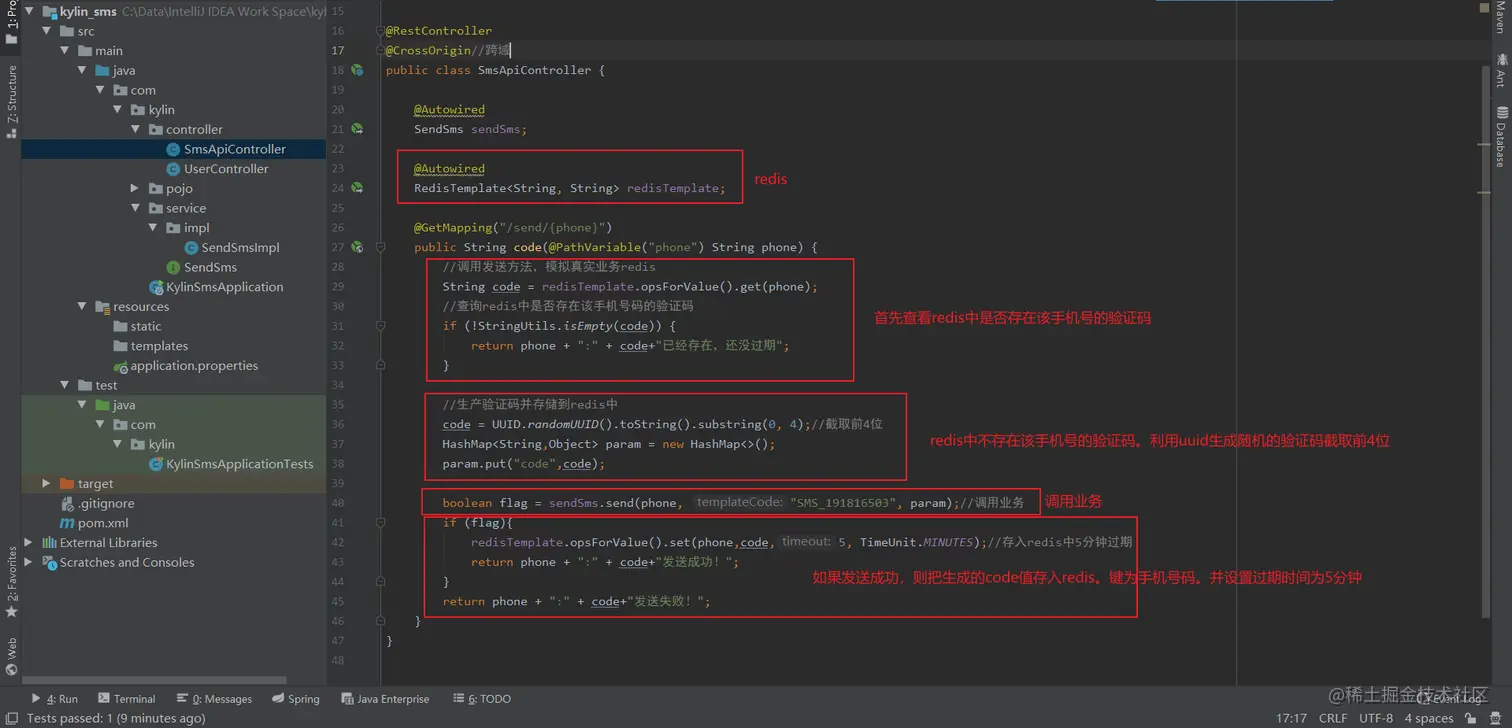Click the editor's vertical scrollbar

(1484, 340)
